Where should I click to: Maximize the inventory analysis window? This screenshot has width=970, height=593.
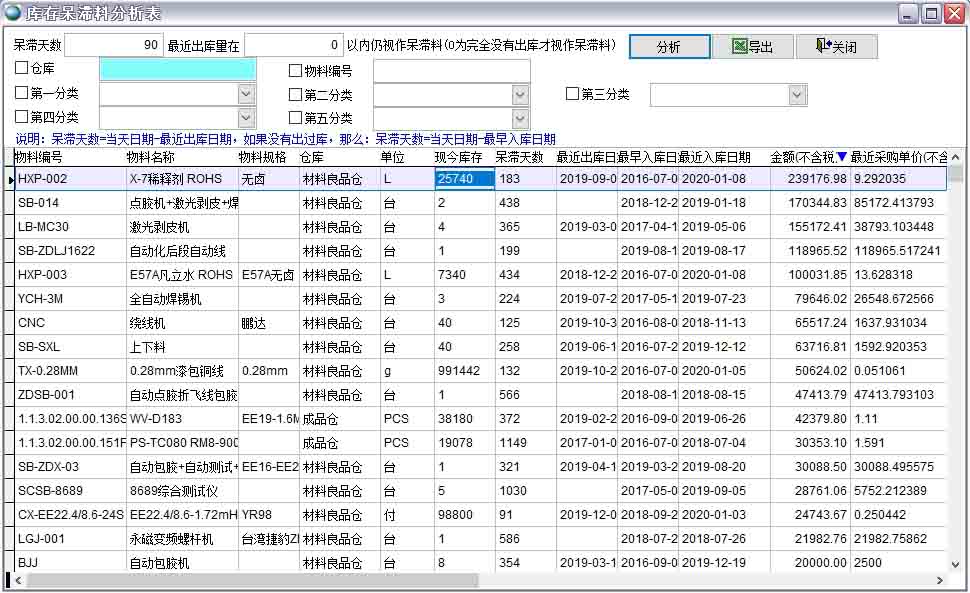coord(930,13)
